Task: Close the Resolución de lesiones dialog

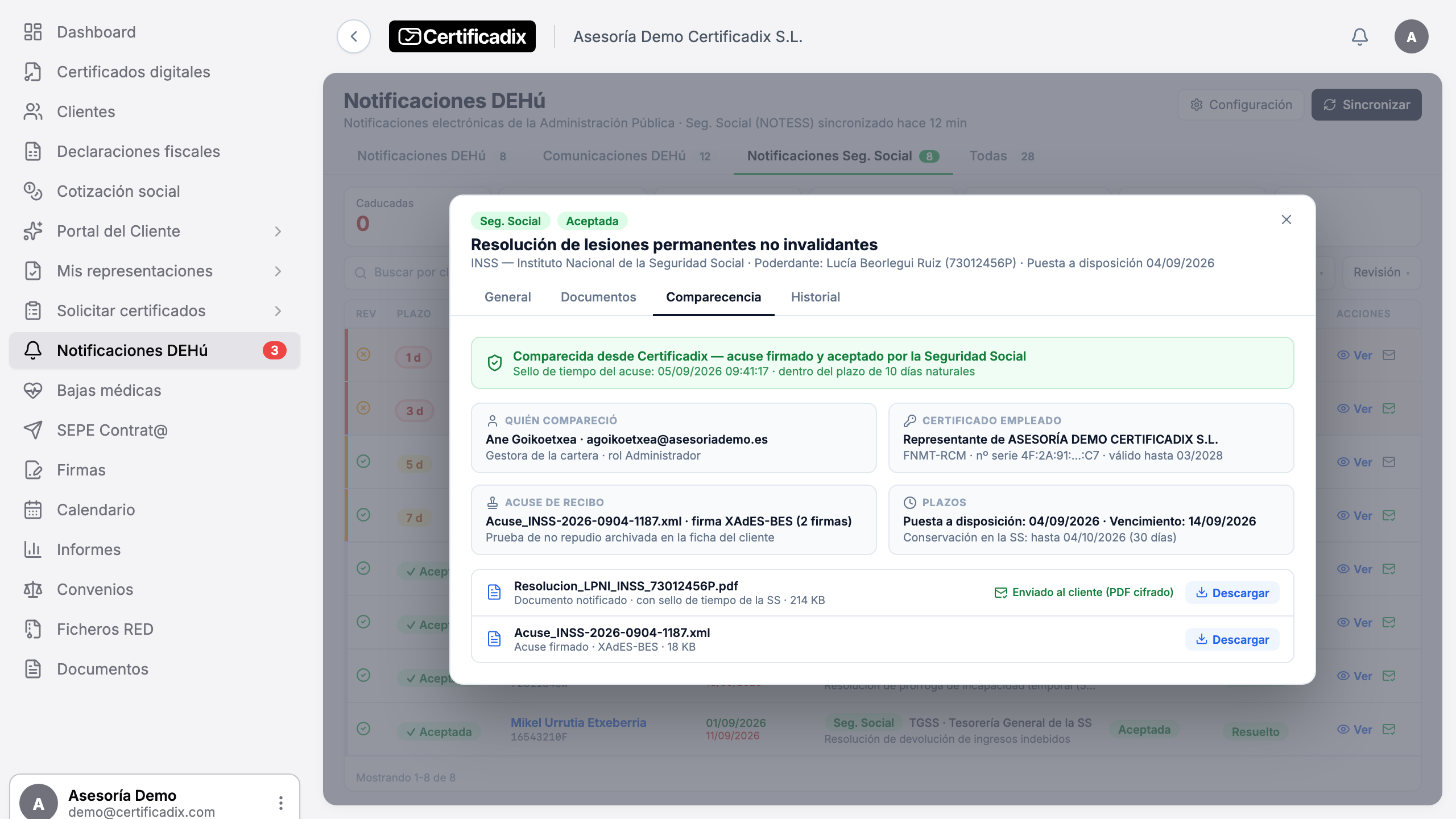Action: point(1287,220)
